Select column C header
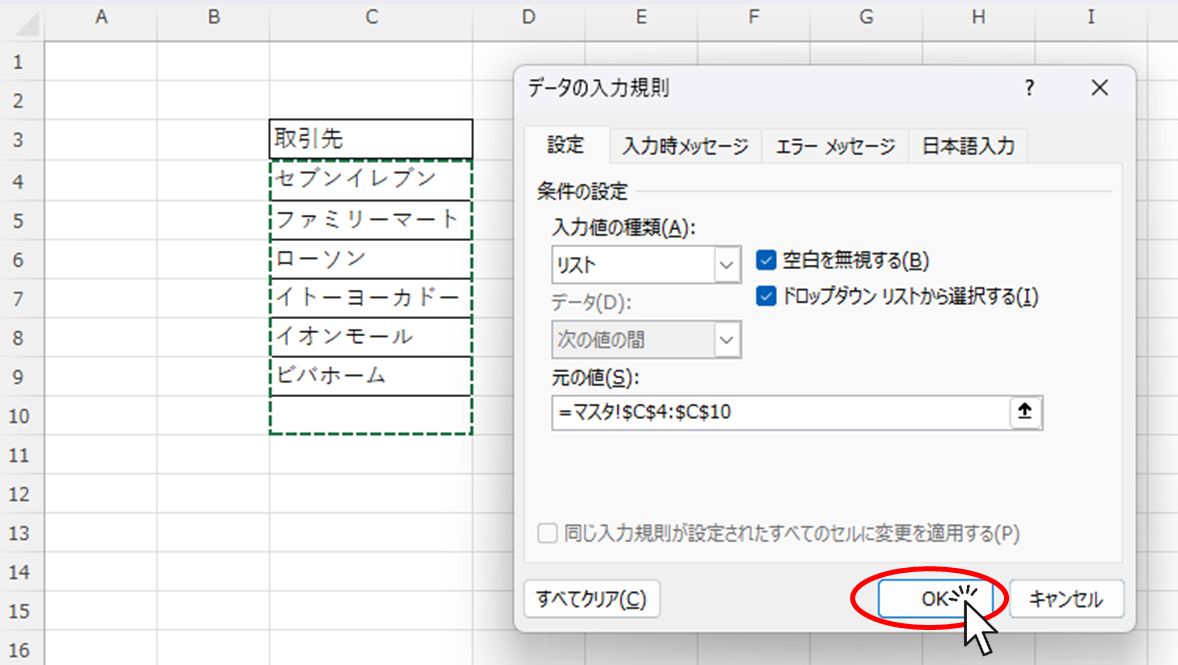The width and height of the screenshot is (1178, 665). [x=371, y=18]
